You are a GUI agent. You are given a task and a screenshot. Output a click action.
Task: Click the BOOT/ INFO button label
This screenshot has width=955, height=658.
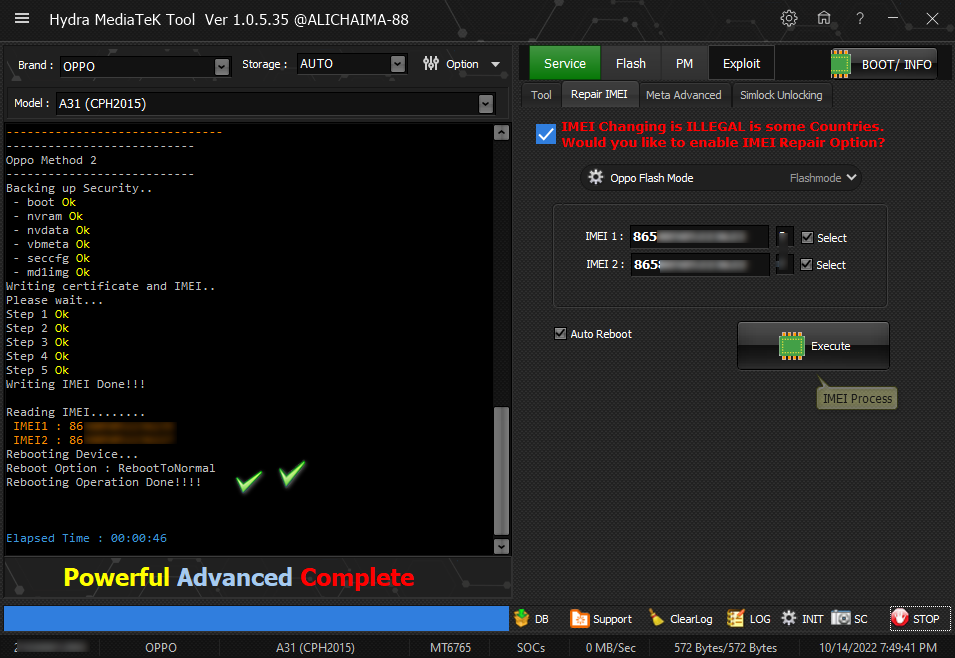[x=896, y=65]
